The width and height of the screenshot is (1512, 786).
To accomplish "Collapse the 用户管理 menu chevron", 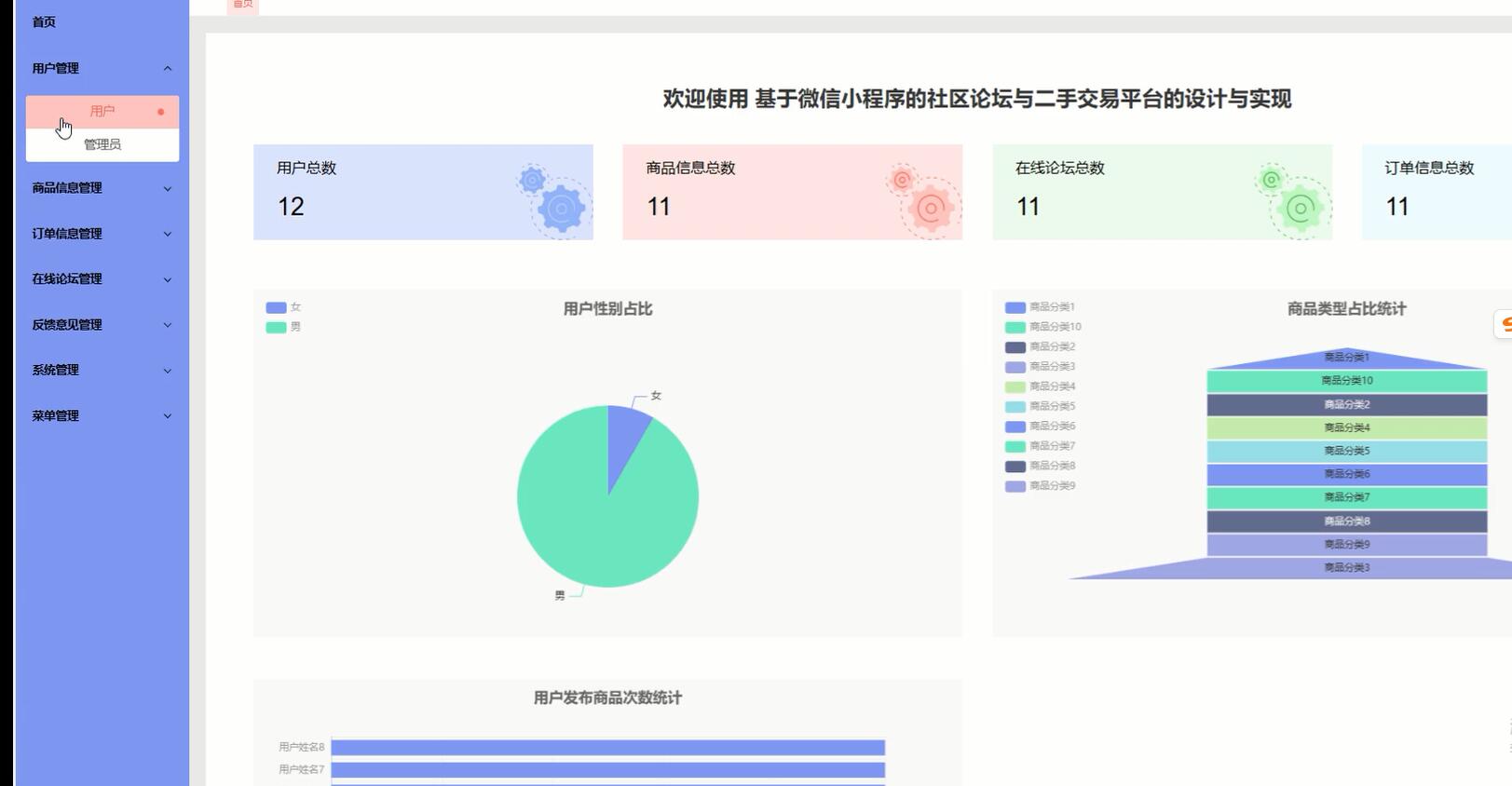I will (x=168, y=68).
